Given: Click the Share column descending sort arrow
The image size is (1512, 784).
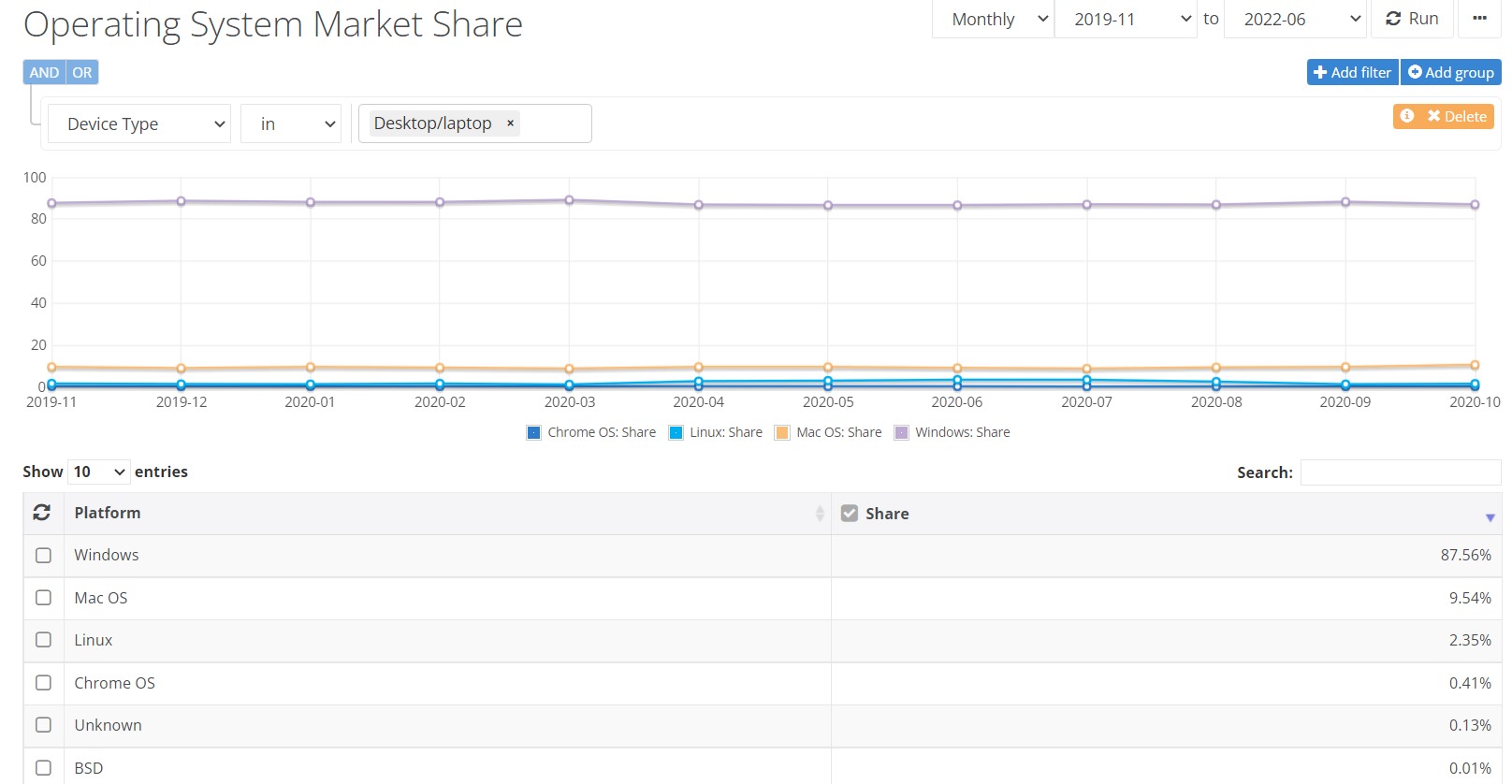Looking at the screenshot, I should (x=1490, y=517).
